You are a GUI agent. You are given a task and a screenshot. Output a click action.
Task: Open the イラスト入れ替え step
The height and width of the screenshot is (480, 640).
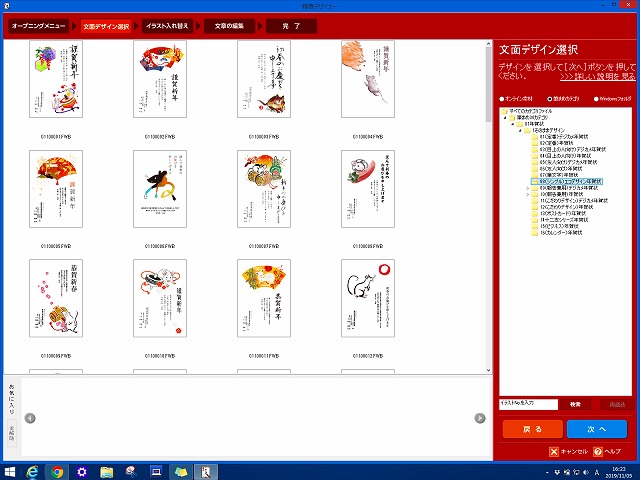tap(167, 26)
